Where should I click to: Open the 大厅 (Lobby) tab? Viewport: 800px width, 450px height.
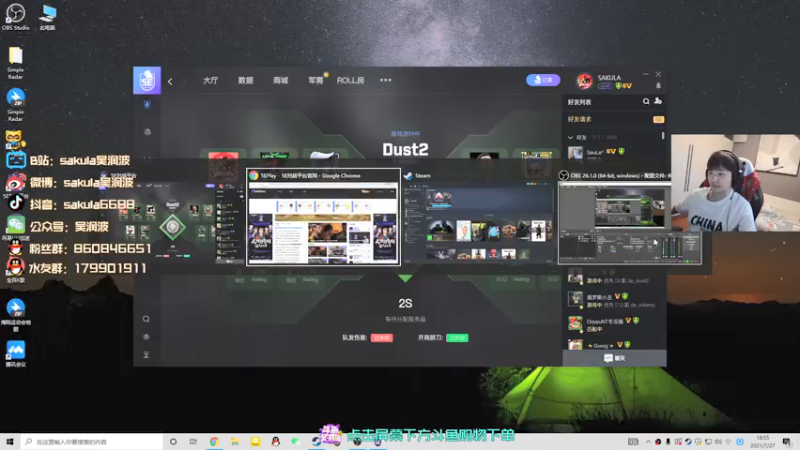[210, 81]
